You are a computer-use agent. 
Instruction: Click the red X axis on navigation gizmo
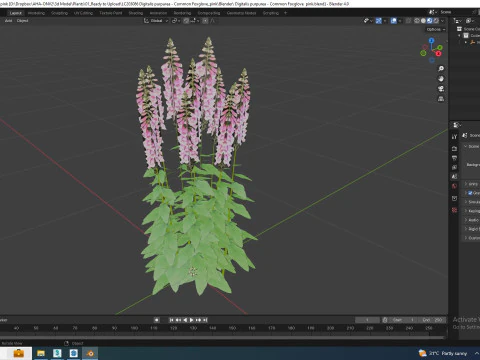pyautogui.click(x=438, y=54)
